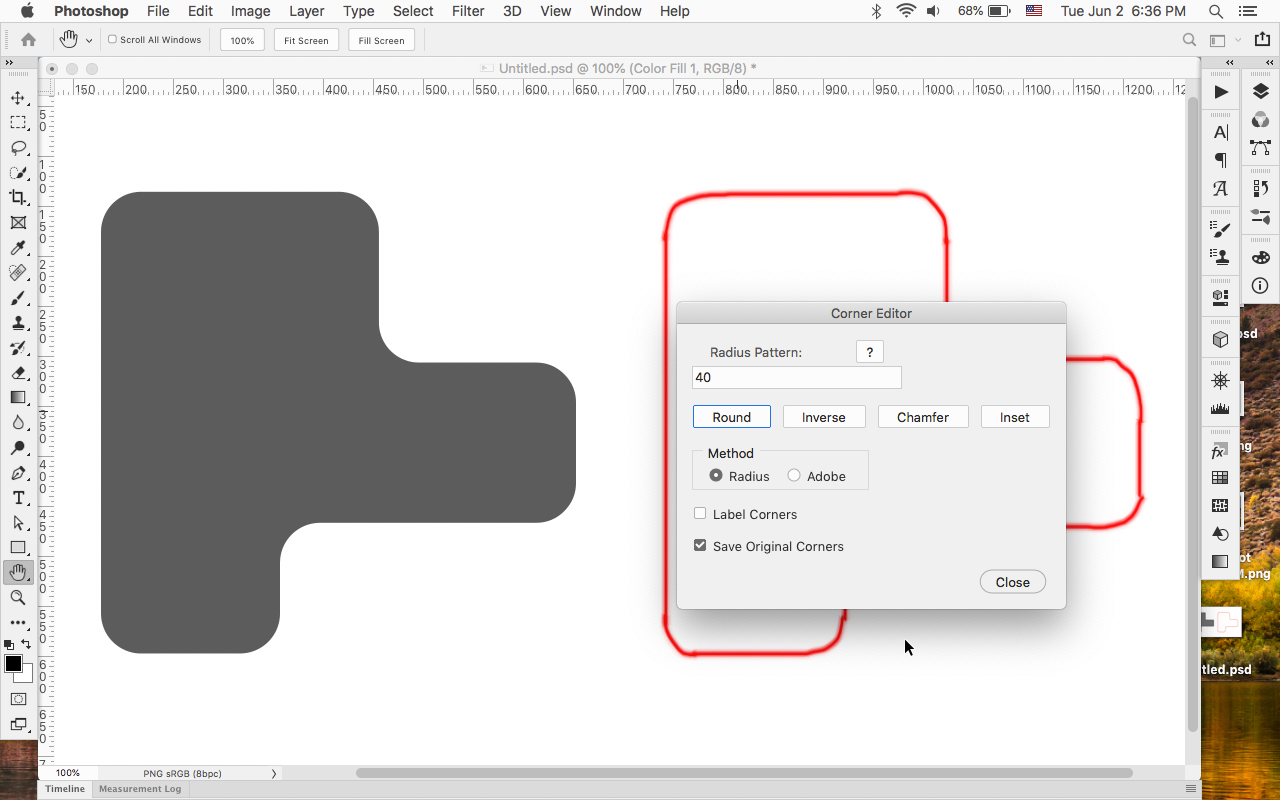1280x800 pixels.
Task: Open the Layers panel from the right sidebar
Action: 1259,92
